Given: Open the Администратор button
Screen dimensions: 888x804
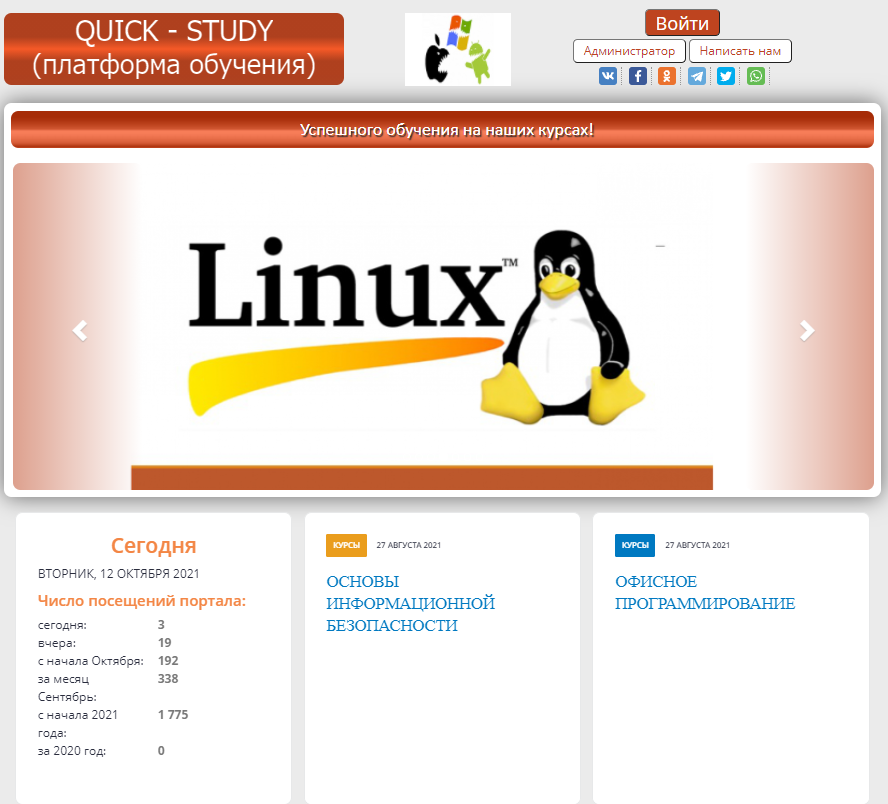Looking at the screenshot, I should 629,51.
